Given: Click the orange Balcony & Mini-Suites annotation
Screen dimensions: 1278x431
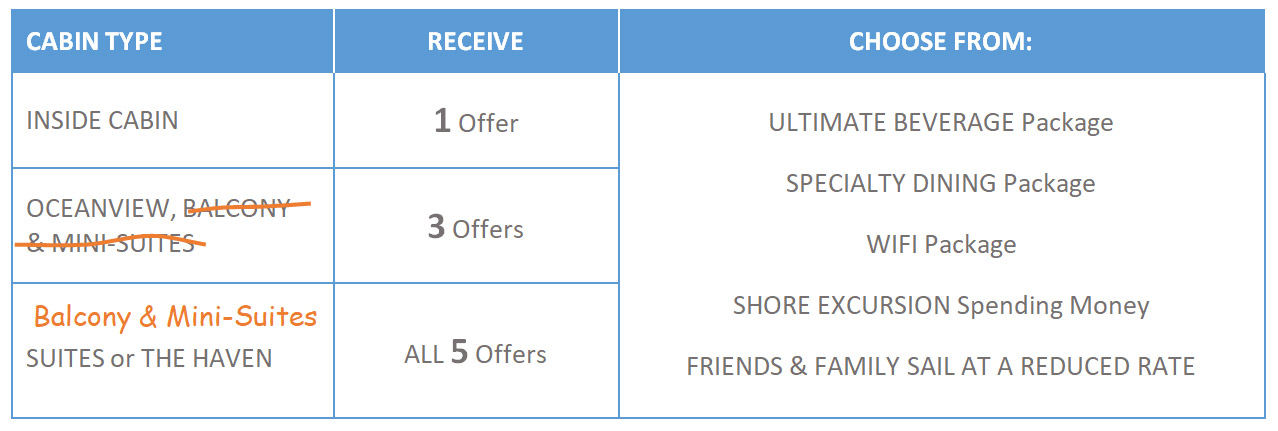Looking at the screenshot, I should pyautogui.click(x=175, y=318).
